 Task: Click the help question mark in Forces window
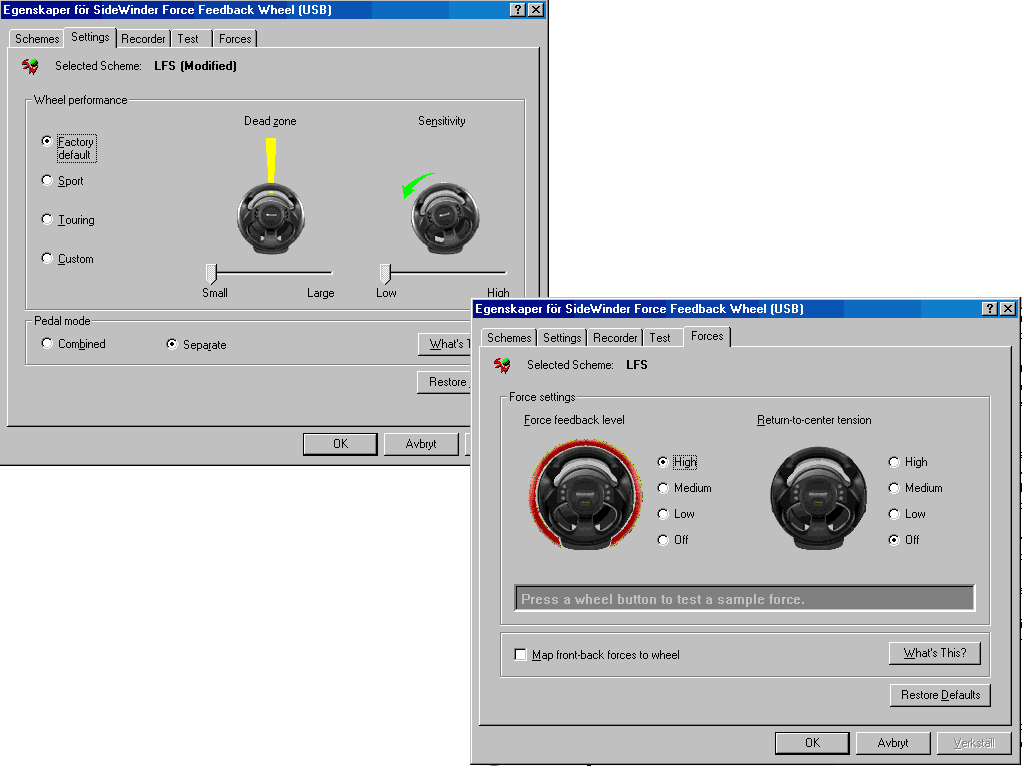point(990,309)
